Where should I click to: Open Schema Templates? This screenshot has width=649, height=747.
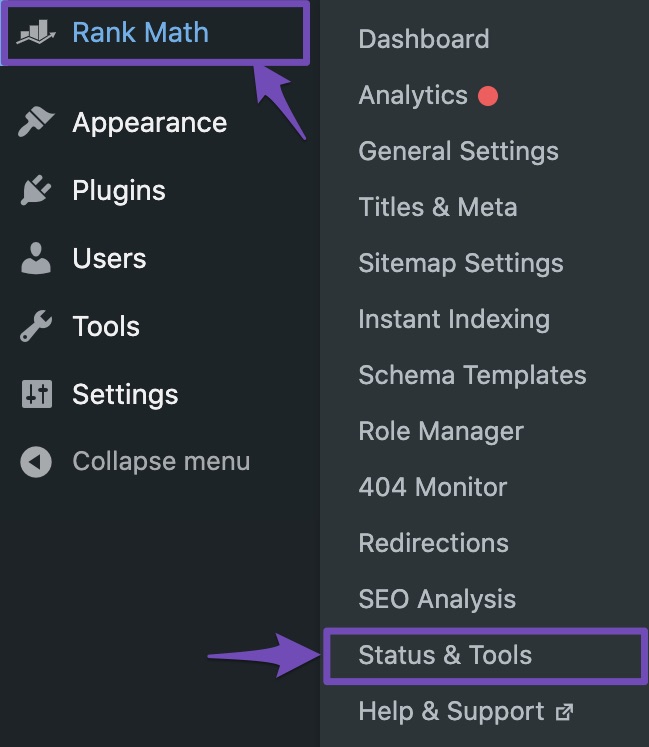click(472, 375)
